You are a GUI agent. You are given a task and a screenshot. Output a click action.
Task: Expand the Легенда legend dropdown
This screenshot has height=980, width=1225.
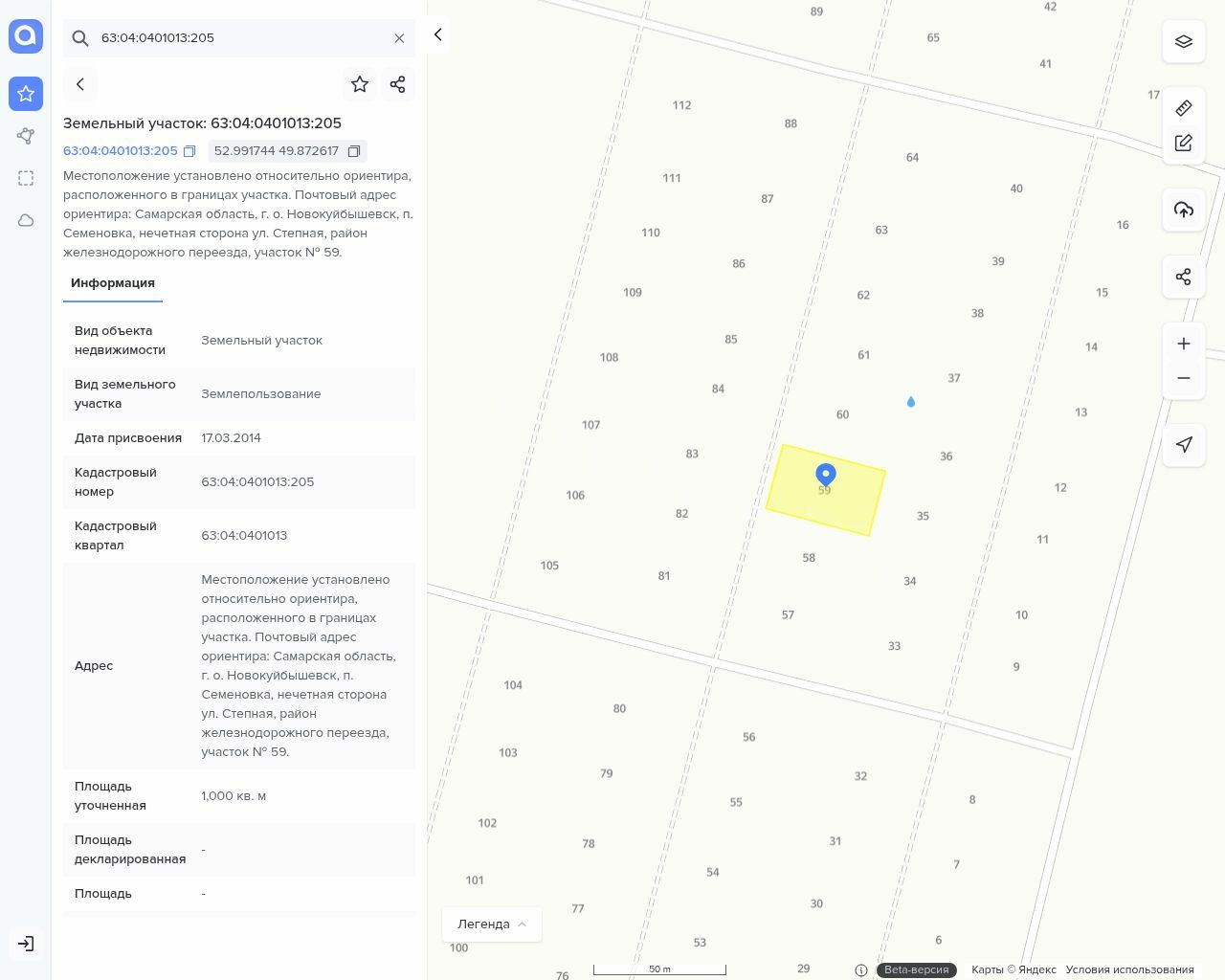tap(492, 924)
